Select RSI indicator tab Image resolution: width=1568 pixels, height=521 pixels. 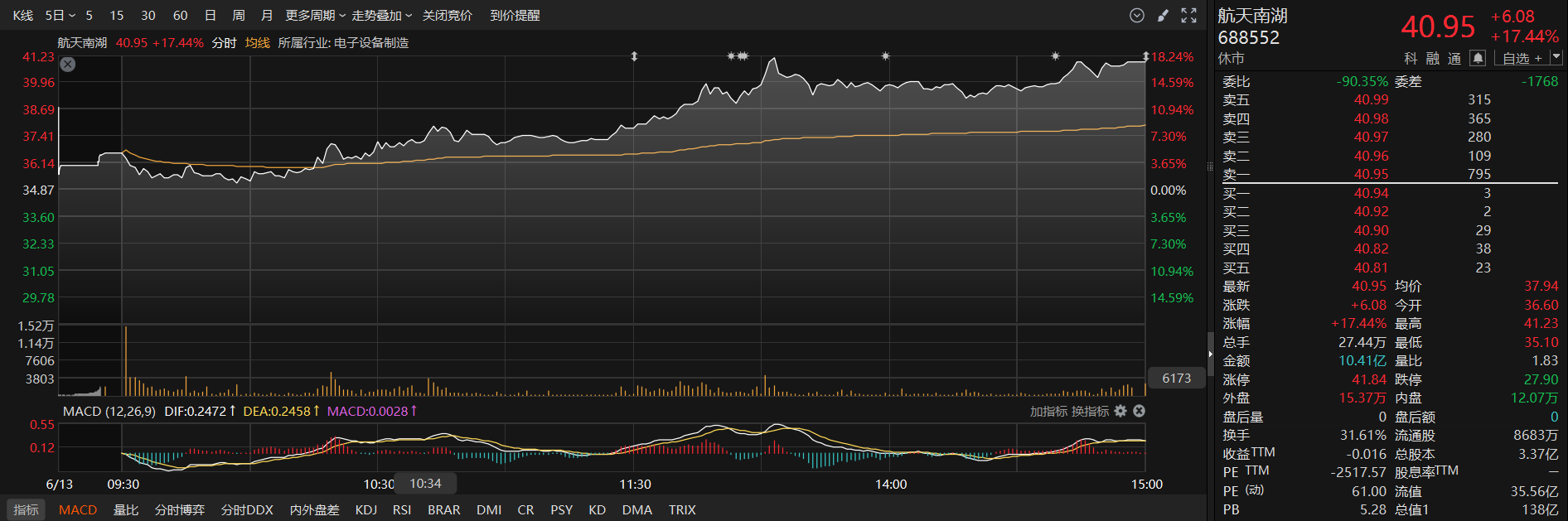coord(402,510)
